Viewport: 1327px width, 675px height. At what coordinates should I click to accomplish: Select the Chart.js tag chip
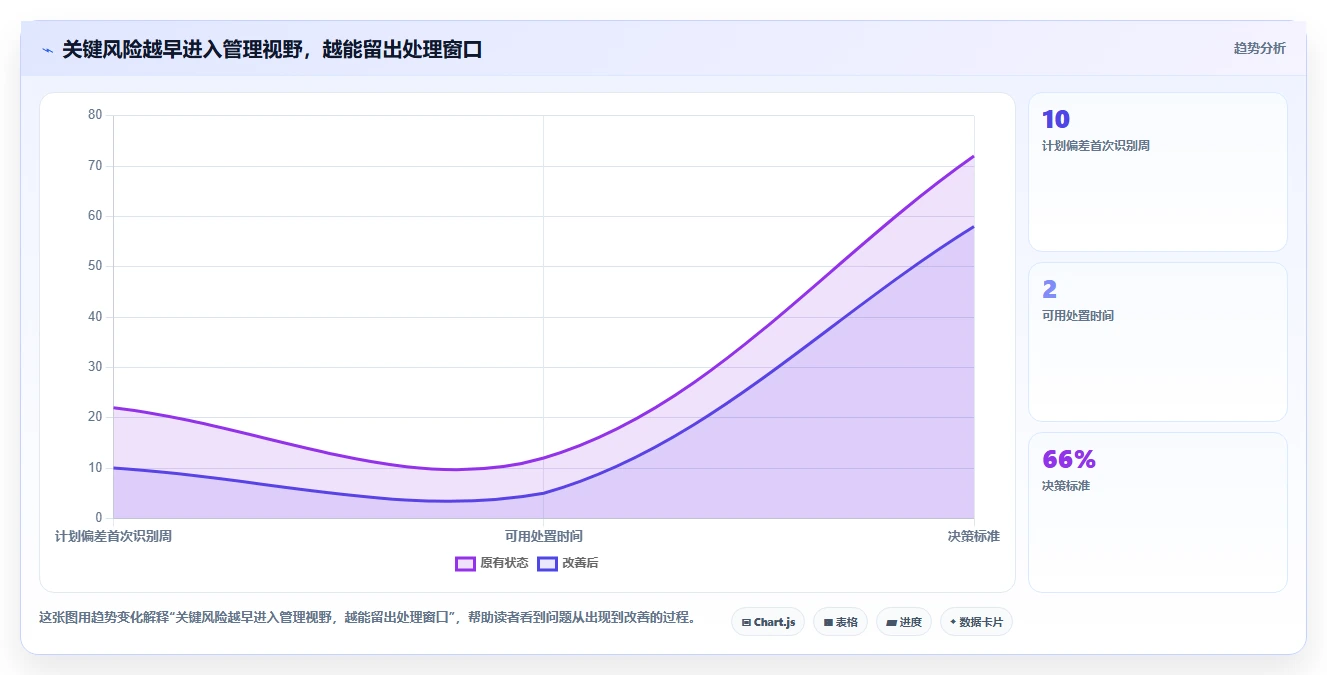768,622
